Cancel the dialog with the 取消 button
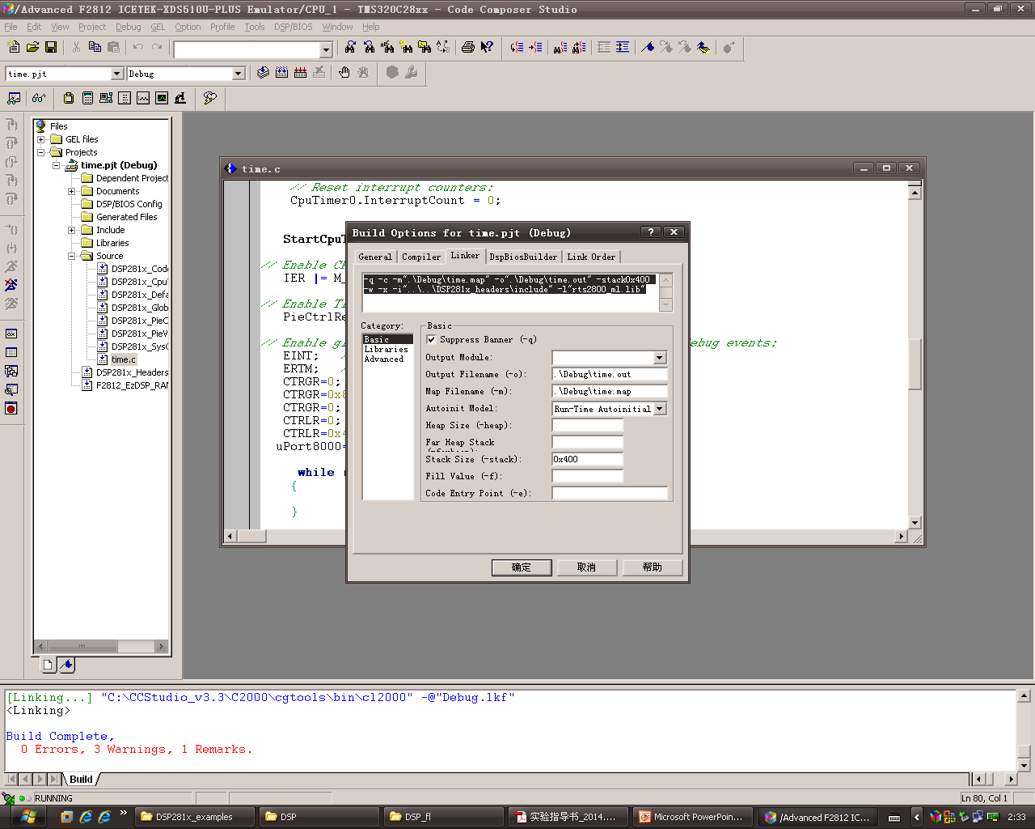Viewport: 1035px width, 829px height. coord(587,568)
